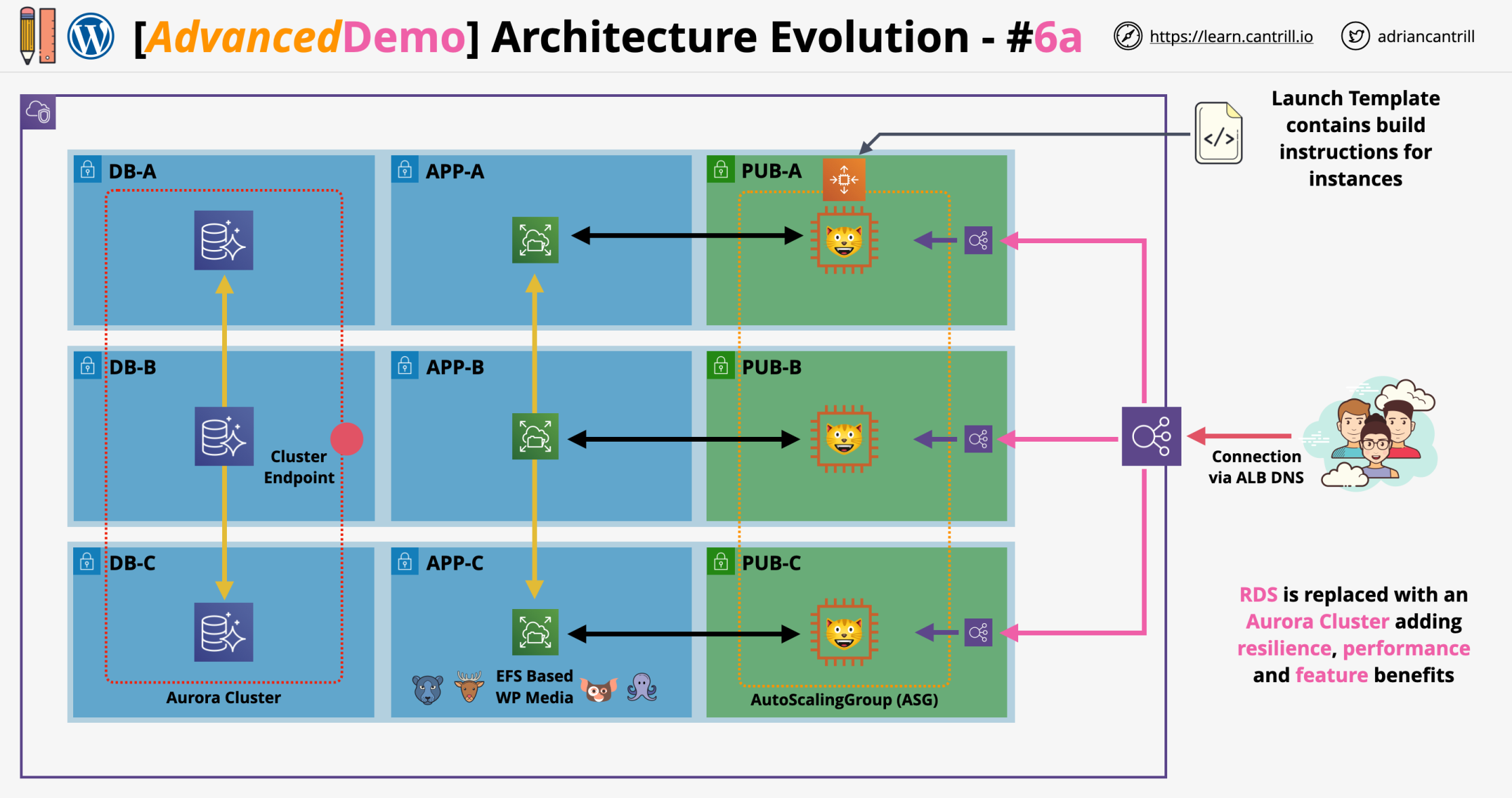
Task: Select the Aurora database icon in DB-C
Action: (x=224, y=632)
